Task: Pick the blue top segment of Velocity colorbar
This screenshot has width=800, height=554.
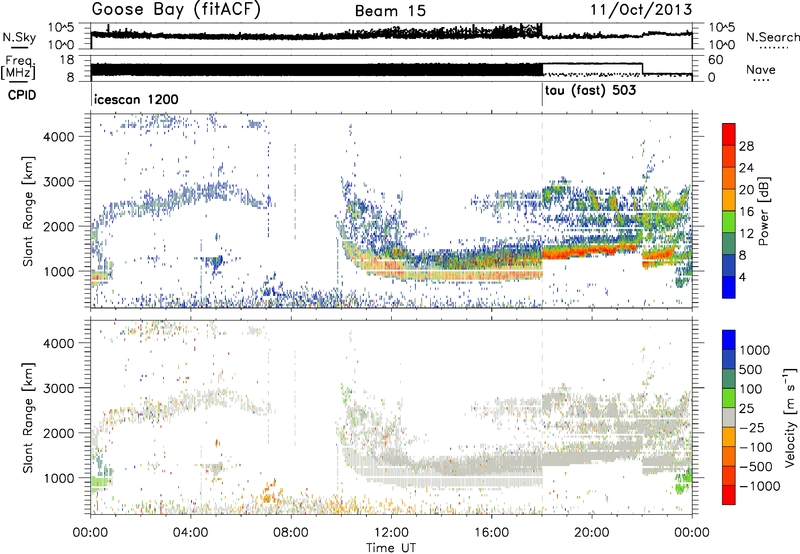Action: (729, 340)
